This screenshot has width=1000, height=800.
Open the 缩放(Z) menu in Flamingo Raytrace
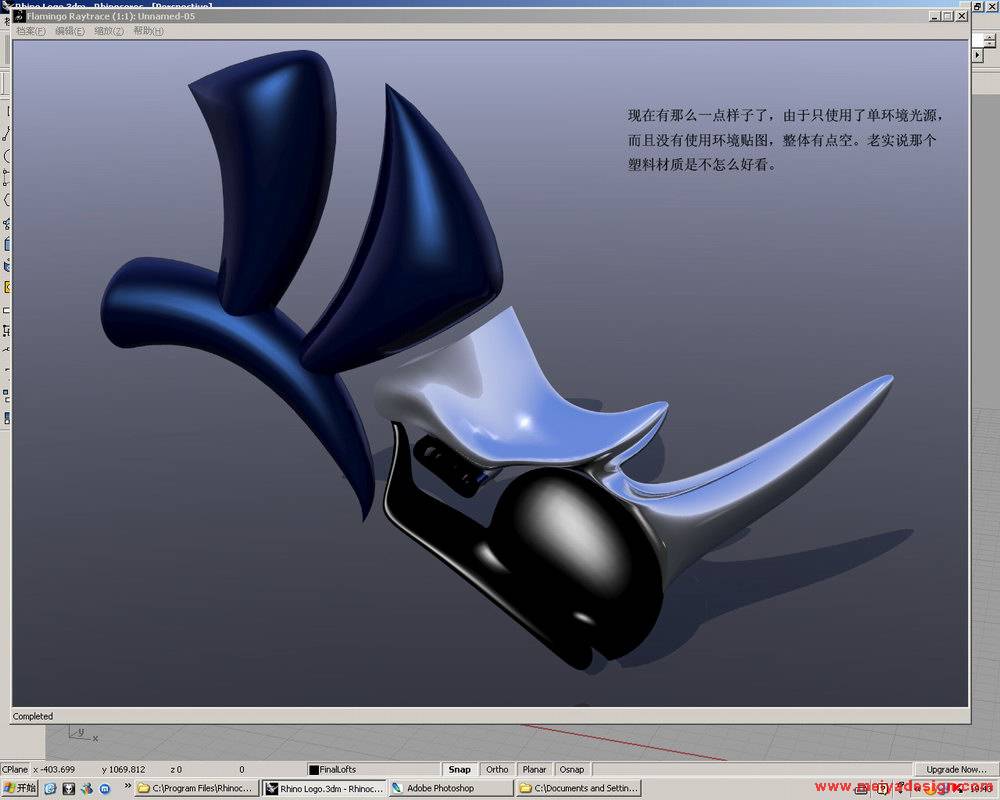point(109,31)
